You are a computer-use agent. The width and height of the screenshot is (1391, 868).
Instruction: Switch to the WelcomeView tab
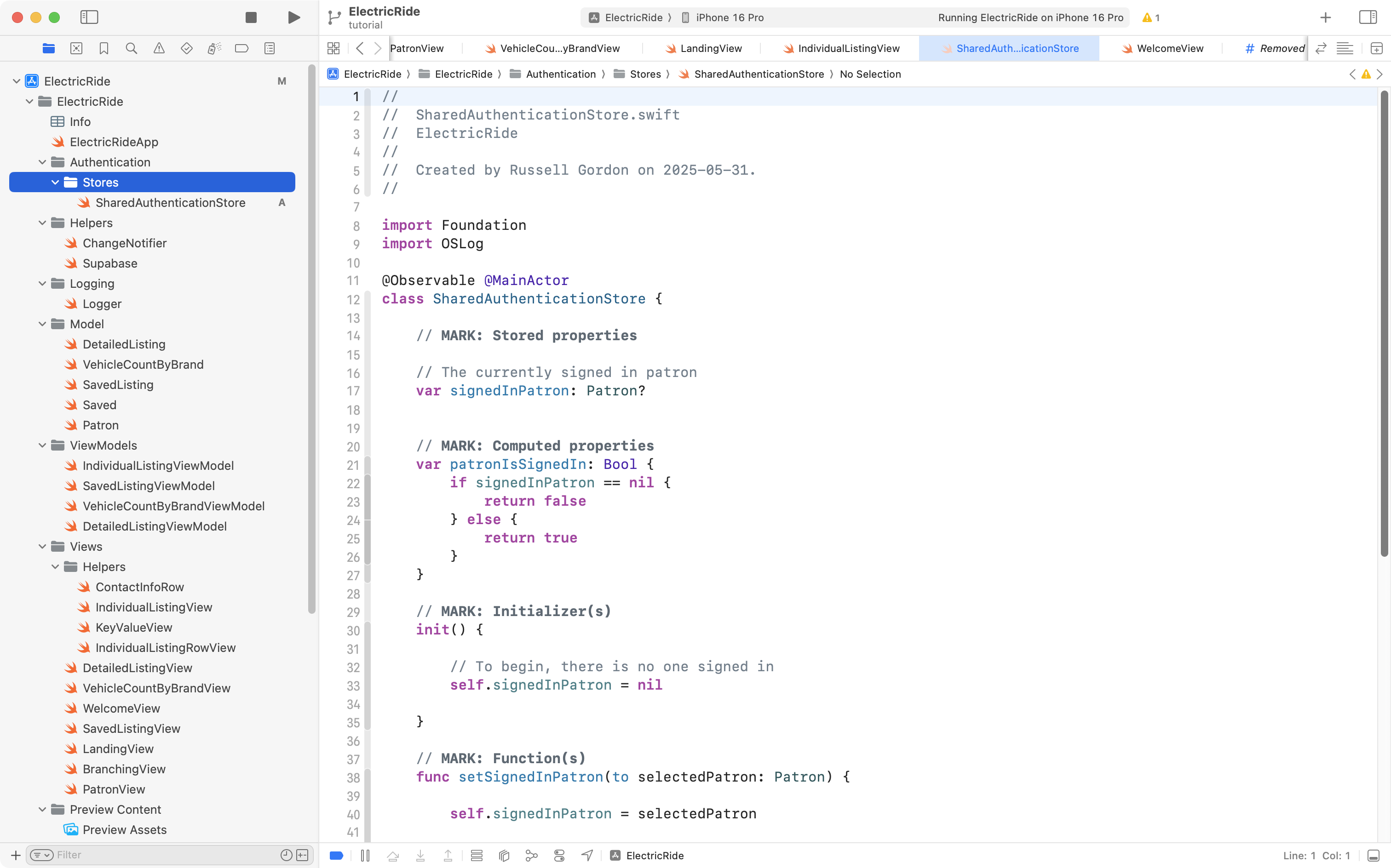[x=1169, y=48]
